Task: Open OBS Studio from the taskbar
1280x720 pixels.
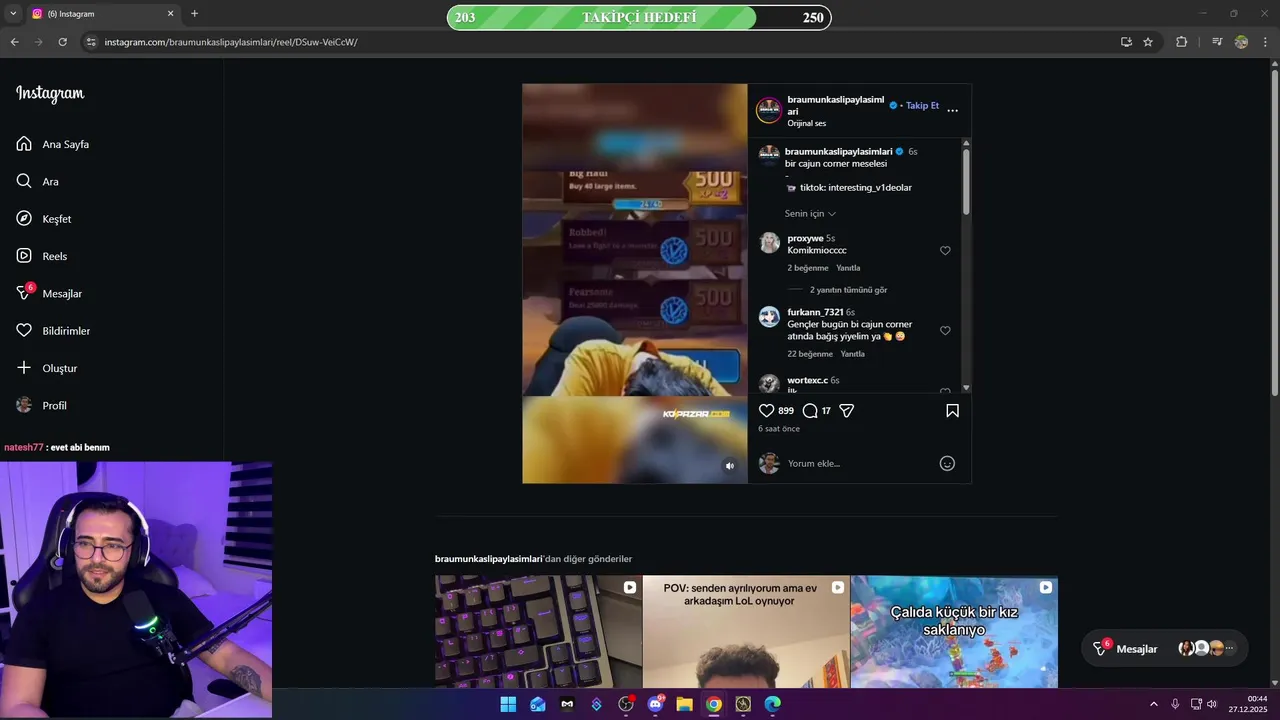Action: click(x=626, y=704)
